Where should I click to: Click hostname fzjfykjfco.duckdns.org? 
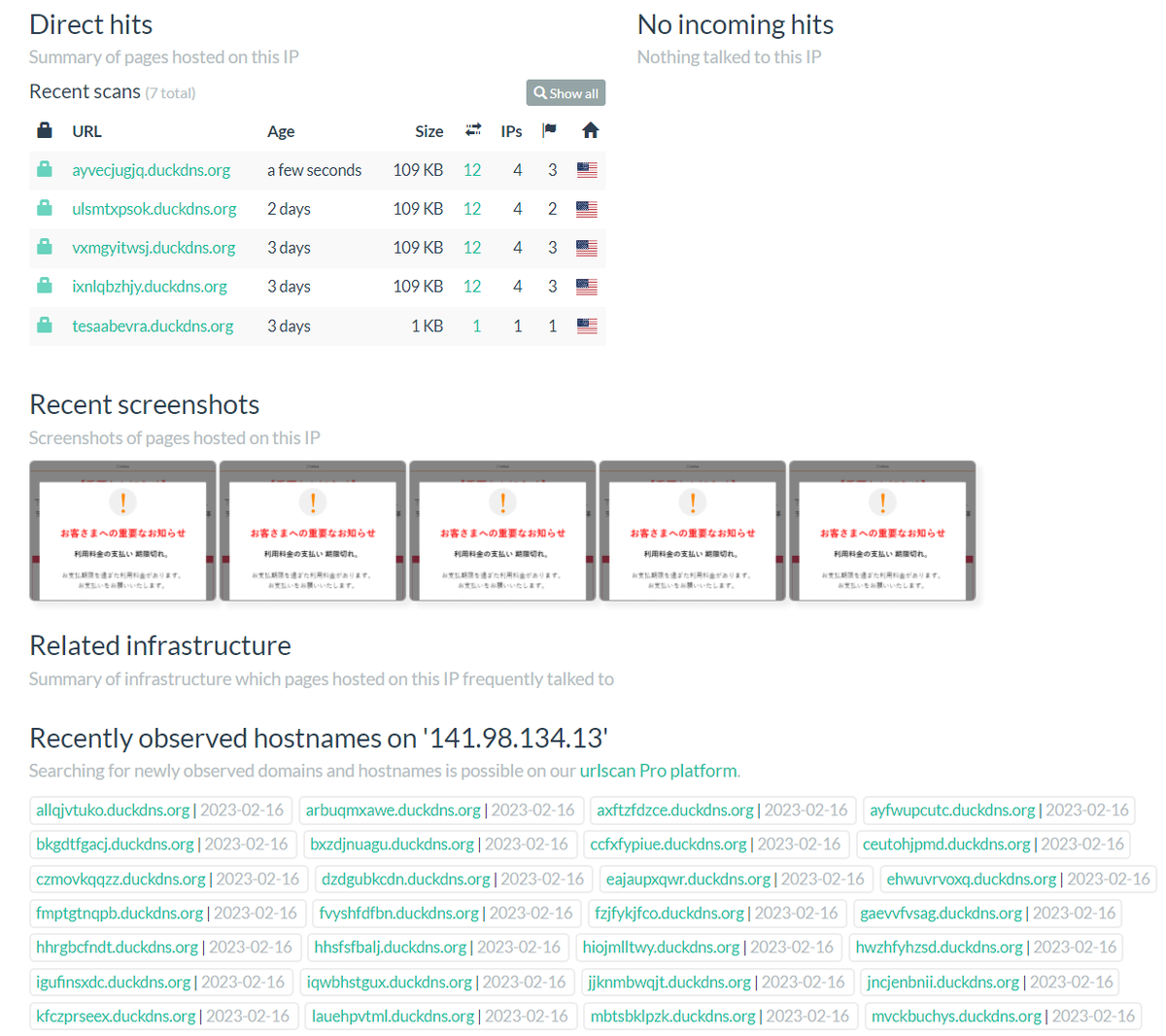[669, 914]
